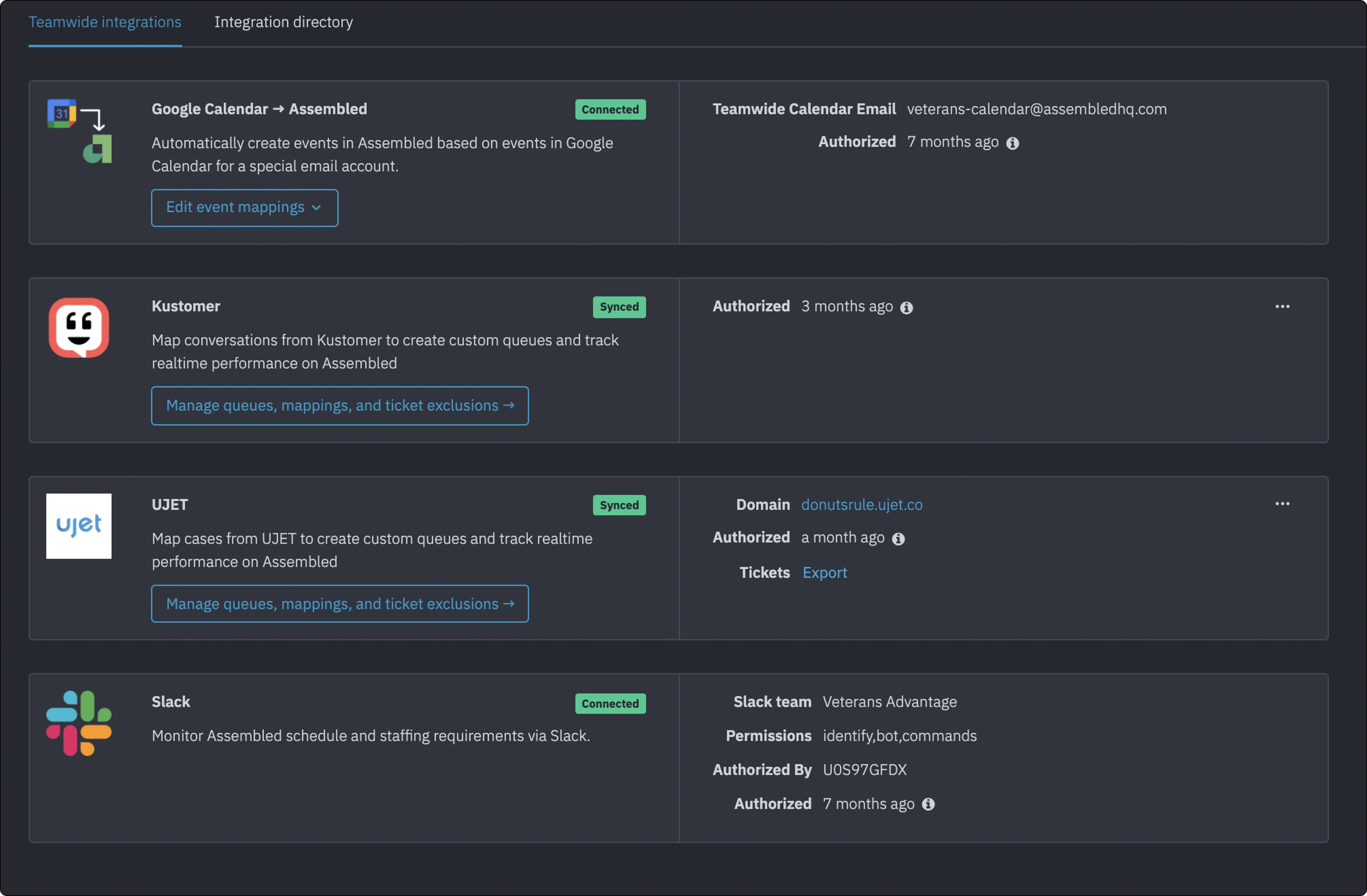Click the Google Calendar Connected status badge
Viewport: 1367px width, 896px height.
(610, 110)
